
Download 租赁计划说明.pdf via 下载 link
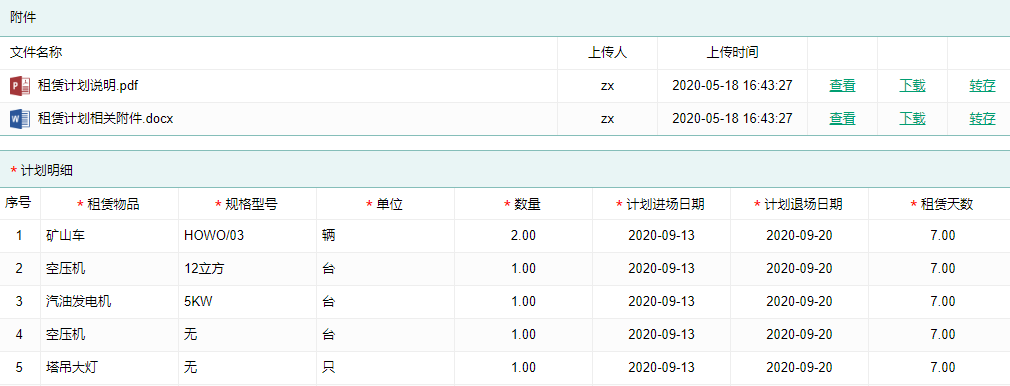[x=912, y=86]
